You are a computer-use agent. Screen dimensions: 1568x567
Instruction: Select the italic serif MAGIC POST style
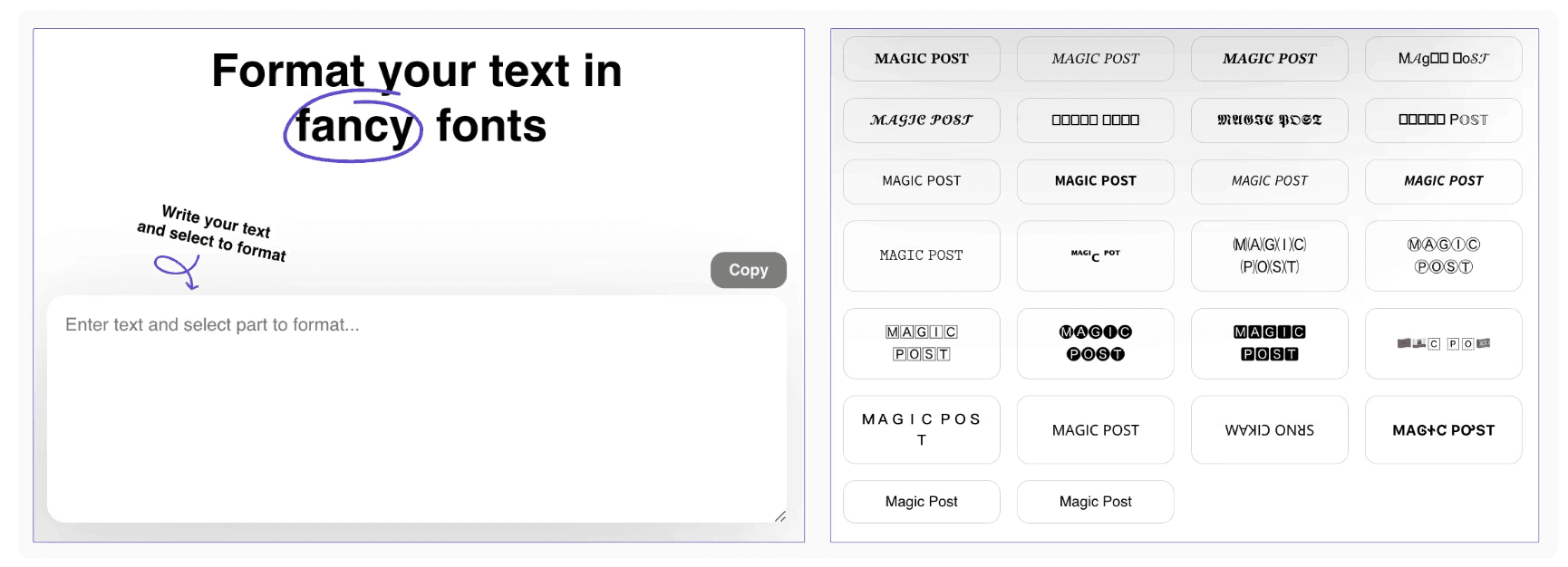tap(1095, 58)
